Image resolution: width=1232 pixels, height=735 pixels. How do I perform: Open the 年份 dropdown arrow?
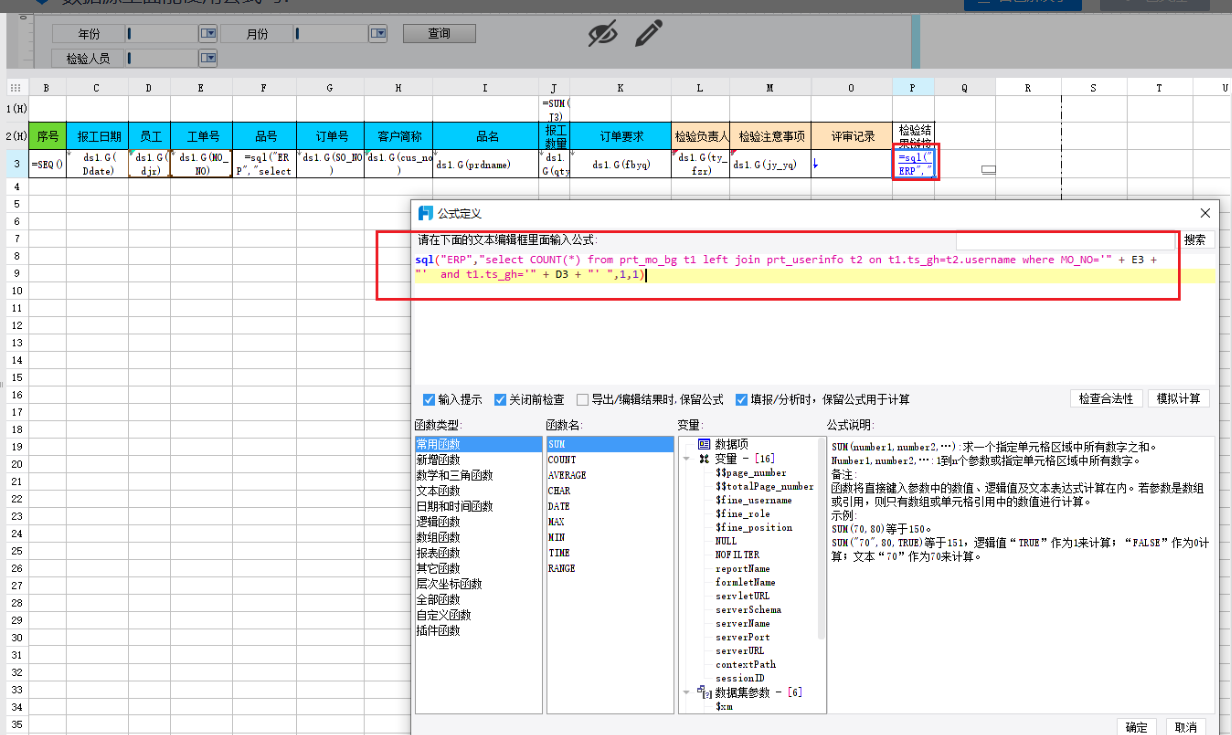(208, 34)
